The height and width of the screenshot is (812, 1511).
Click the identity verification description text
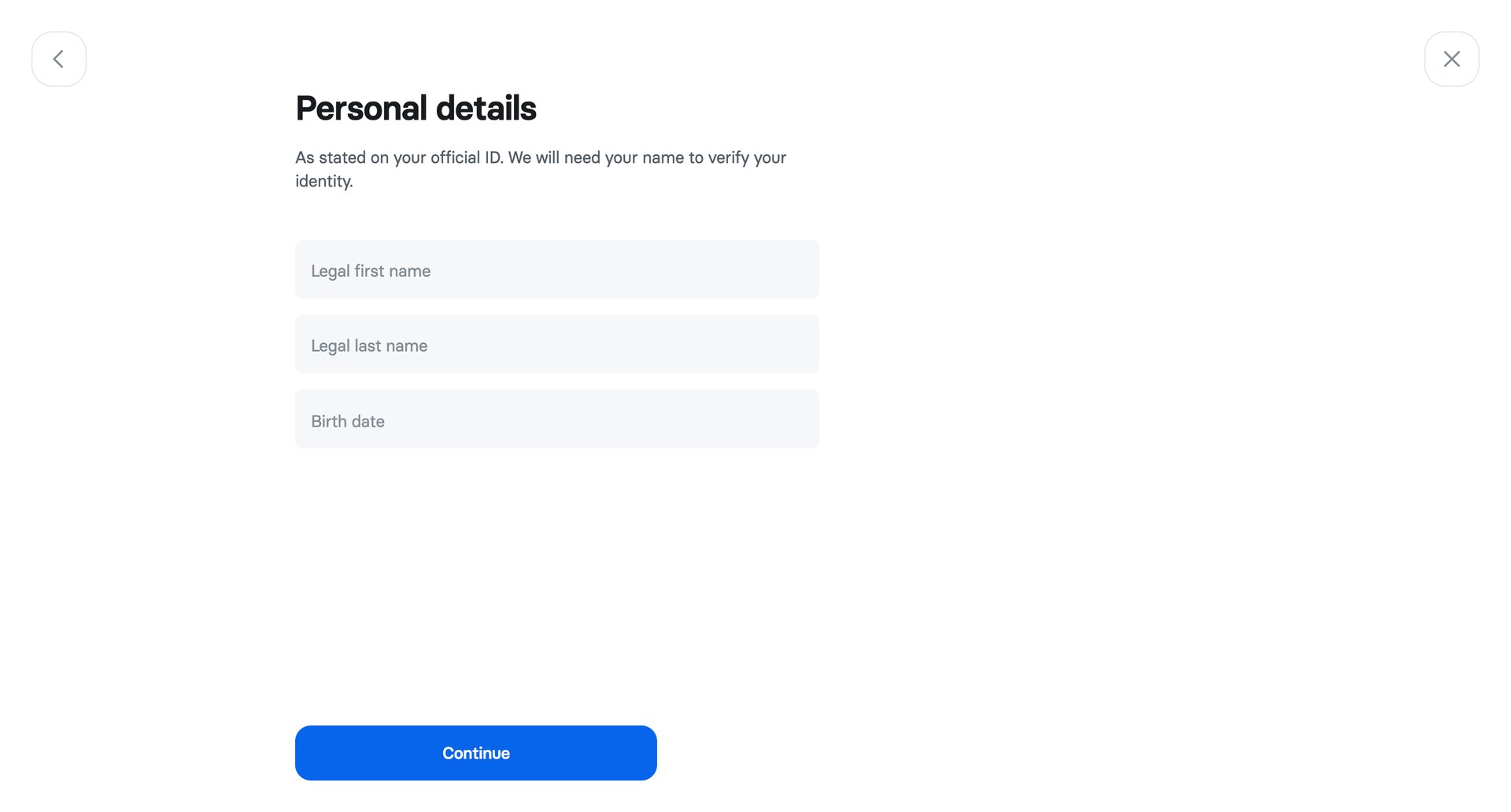(x=540, y=168)
